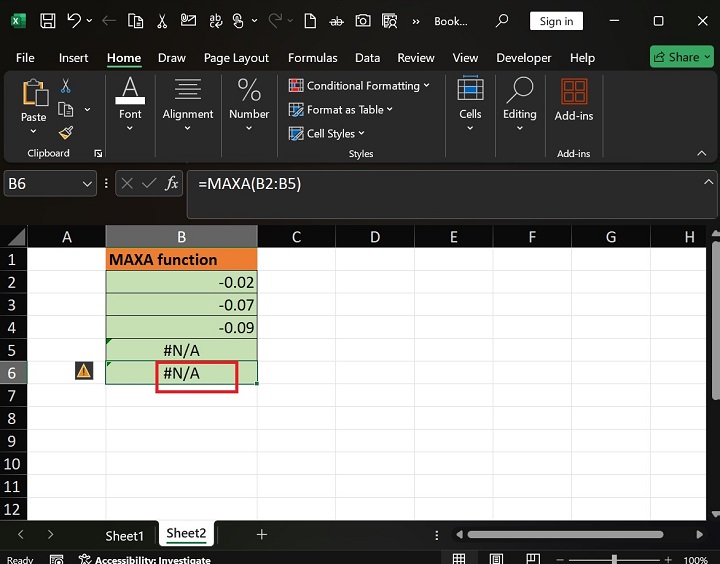Click the New blank workbook page icon
Viewport: 720px width, 564px height.
click(310, 21)
